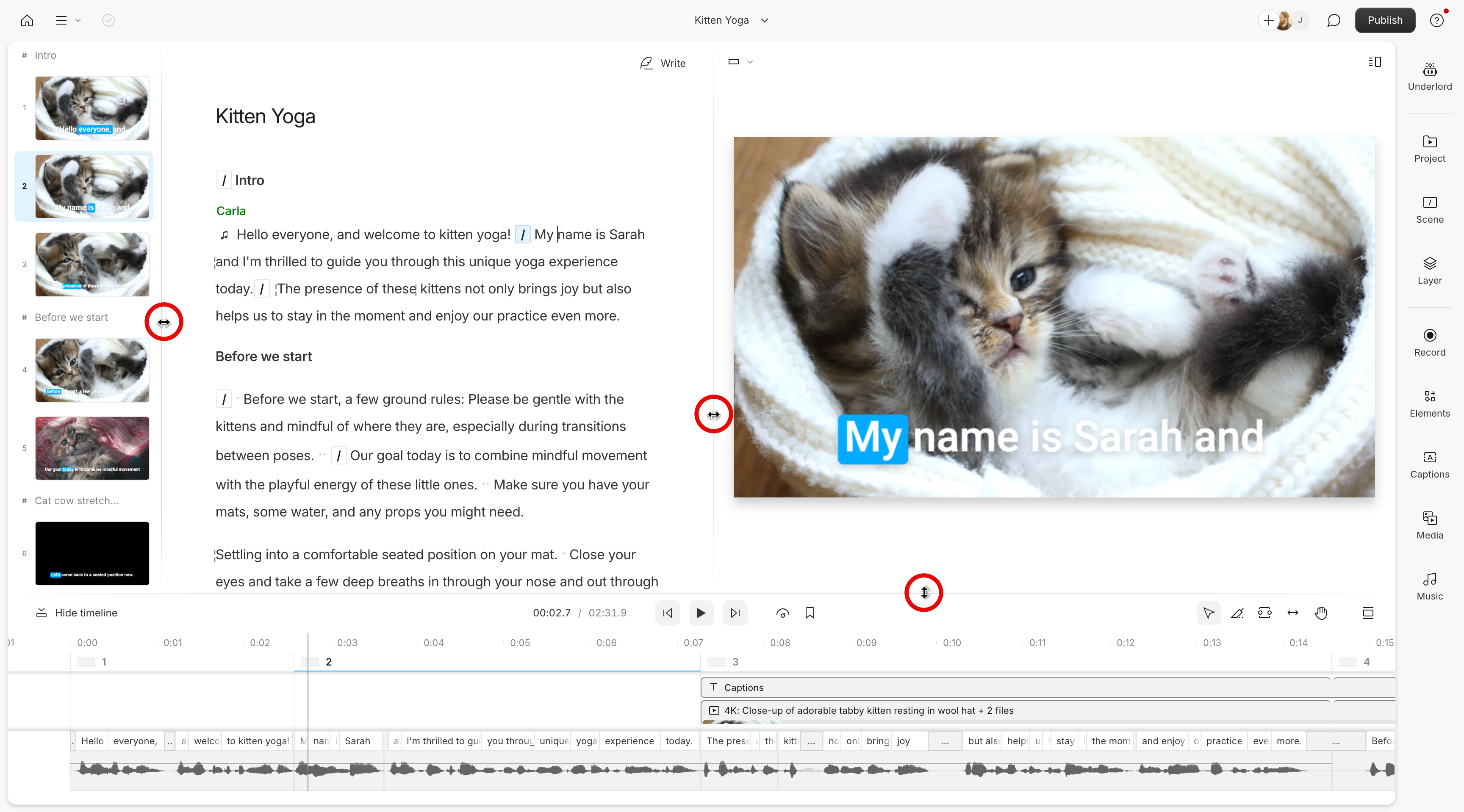Viewport: 1464px width, 812px height.
Task: Open timeline view settings icon
Action: coord(1368,613)
